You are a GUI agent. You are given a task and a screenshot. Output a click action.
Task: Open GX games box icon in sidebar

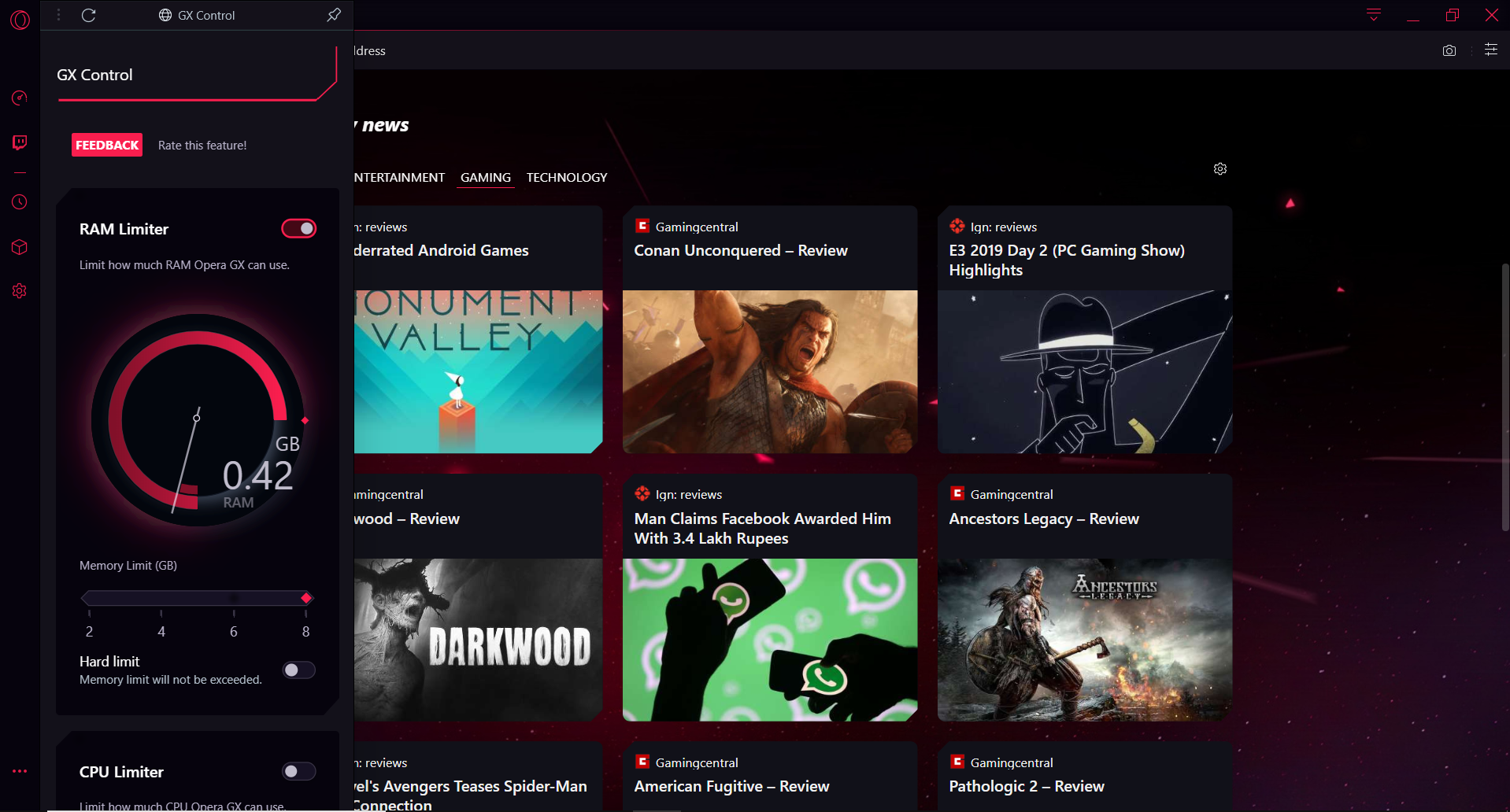click(x=20, y=246)
